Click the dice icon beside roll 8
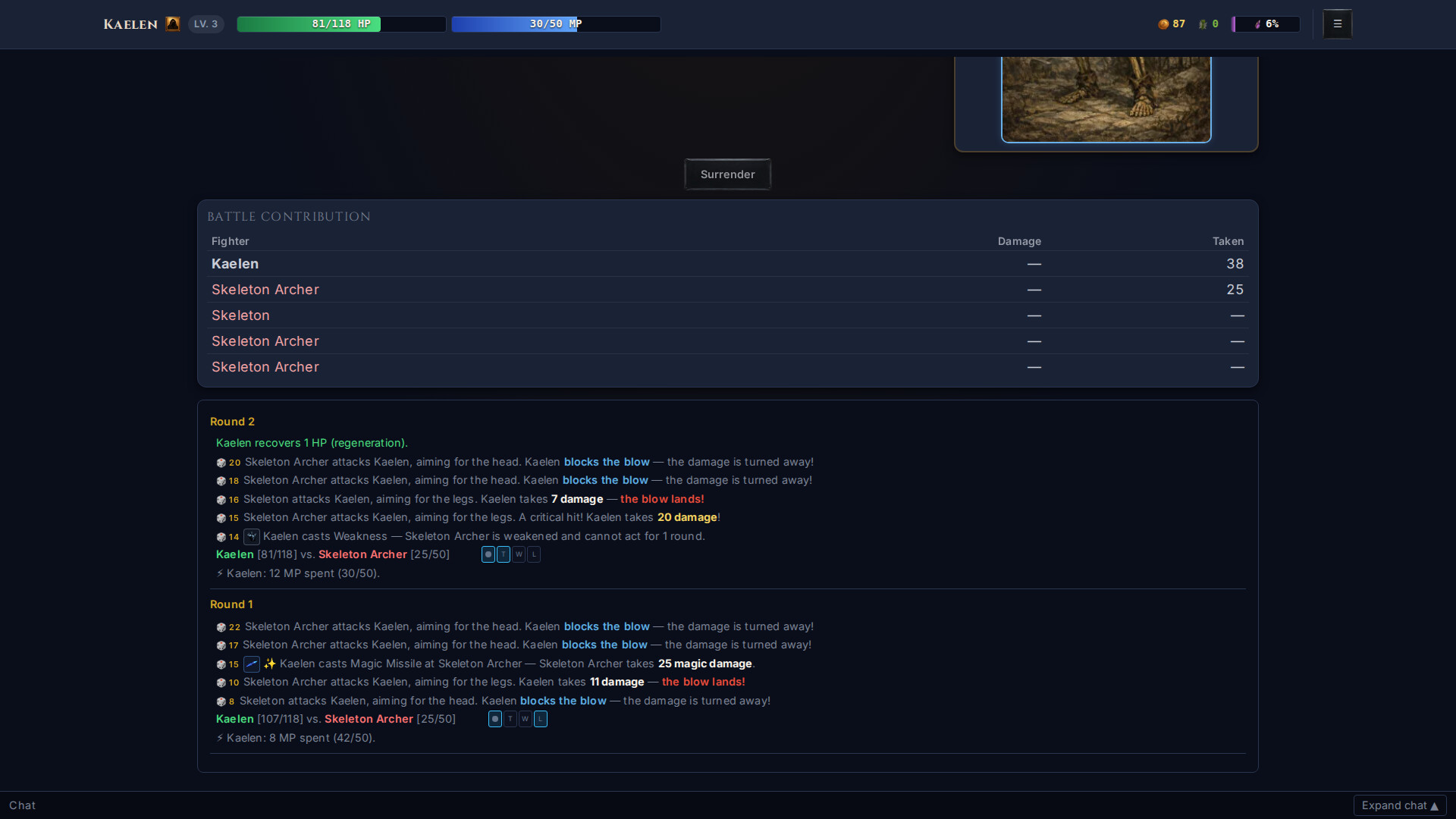 click(x=221, y=701)
